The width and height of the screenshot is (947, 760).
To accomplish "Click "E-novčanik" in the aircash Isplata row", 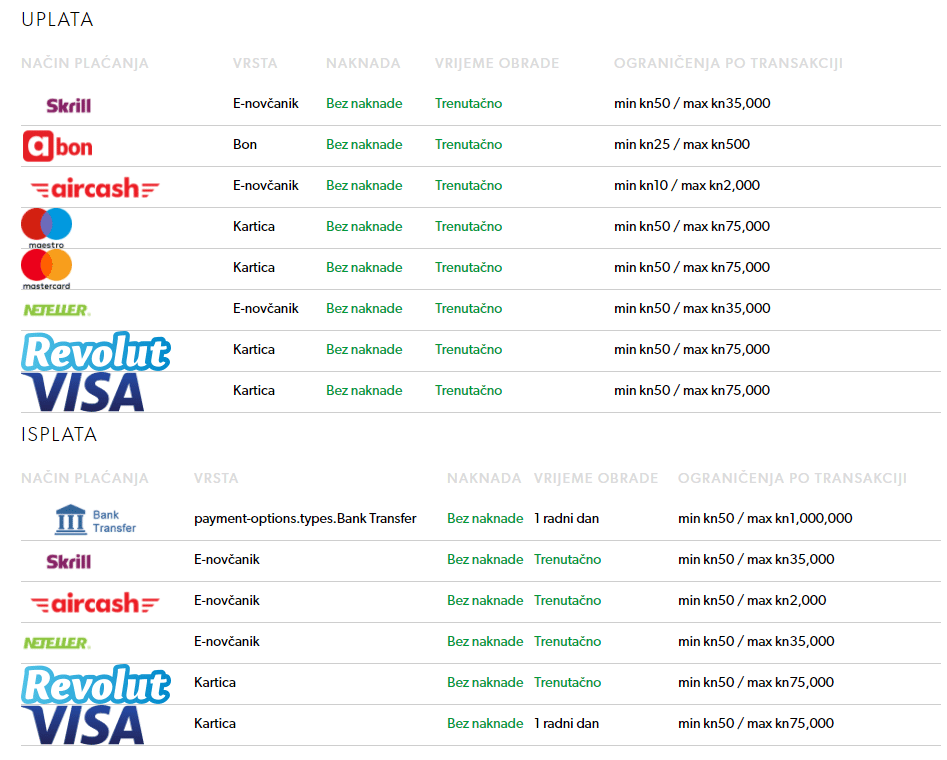I will pos(226,601).
